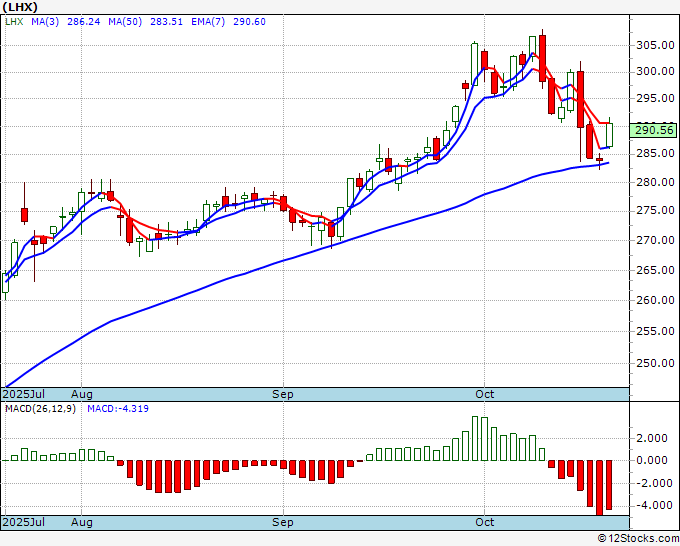Select the EMA(7) legend label
This screenshot has height=546, width=680.
point(208,22)
